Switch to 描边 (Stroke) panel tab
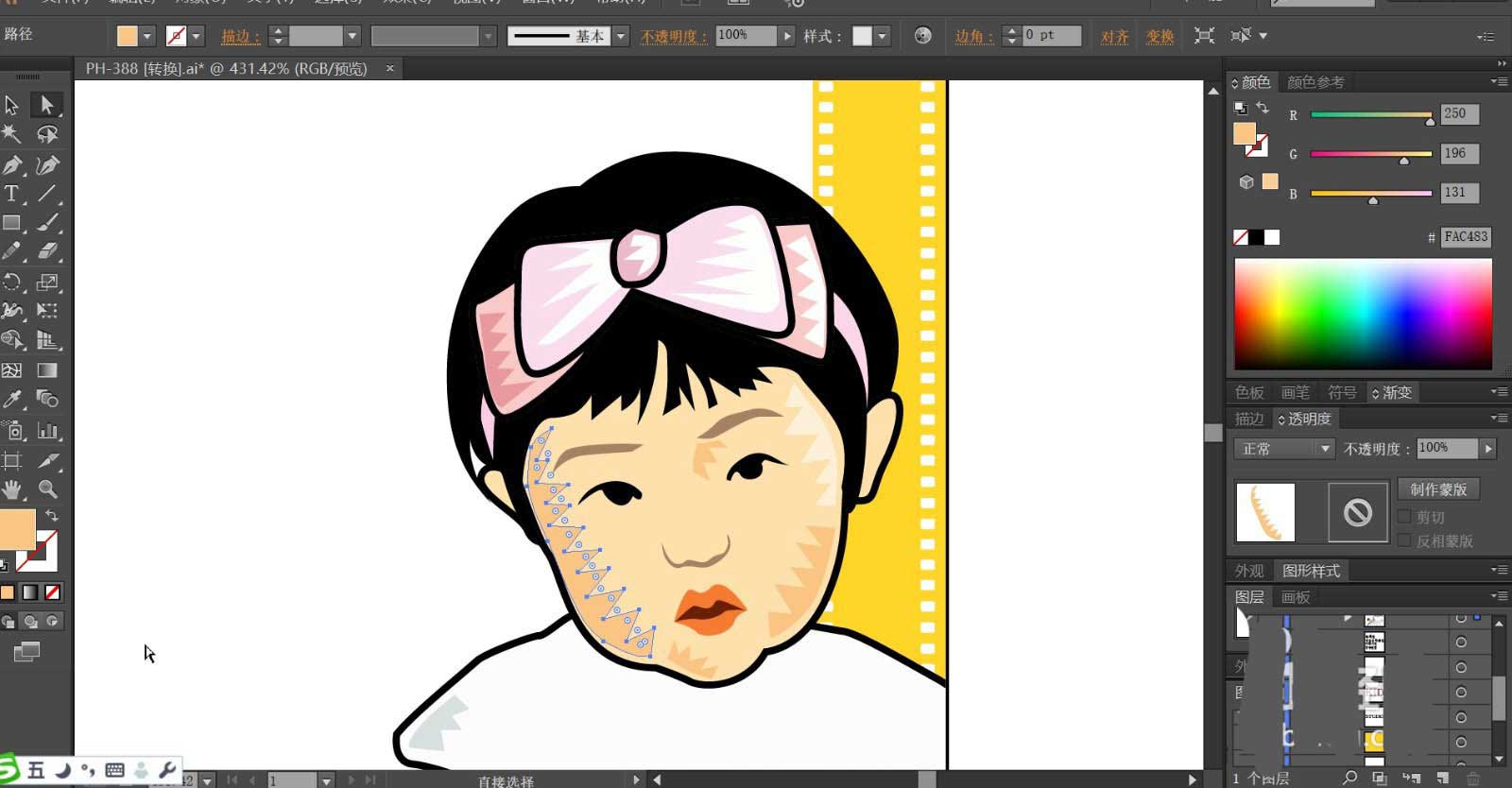Screen dimensions: 1512x788 click(1249, 419)
